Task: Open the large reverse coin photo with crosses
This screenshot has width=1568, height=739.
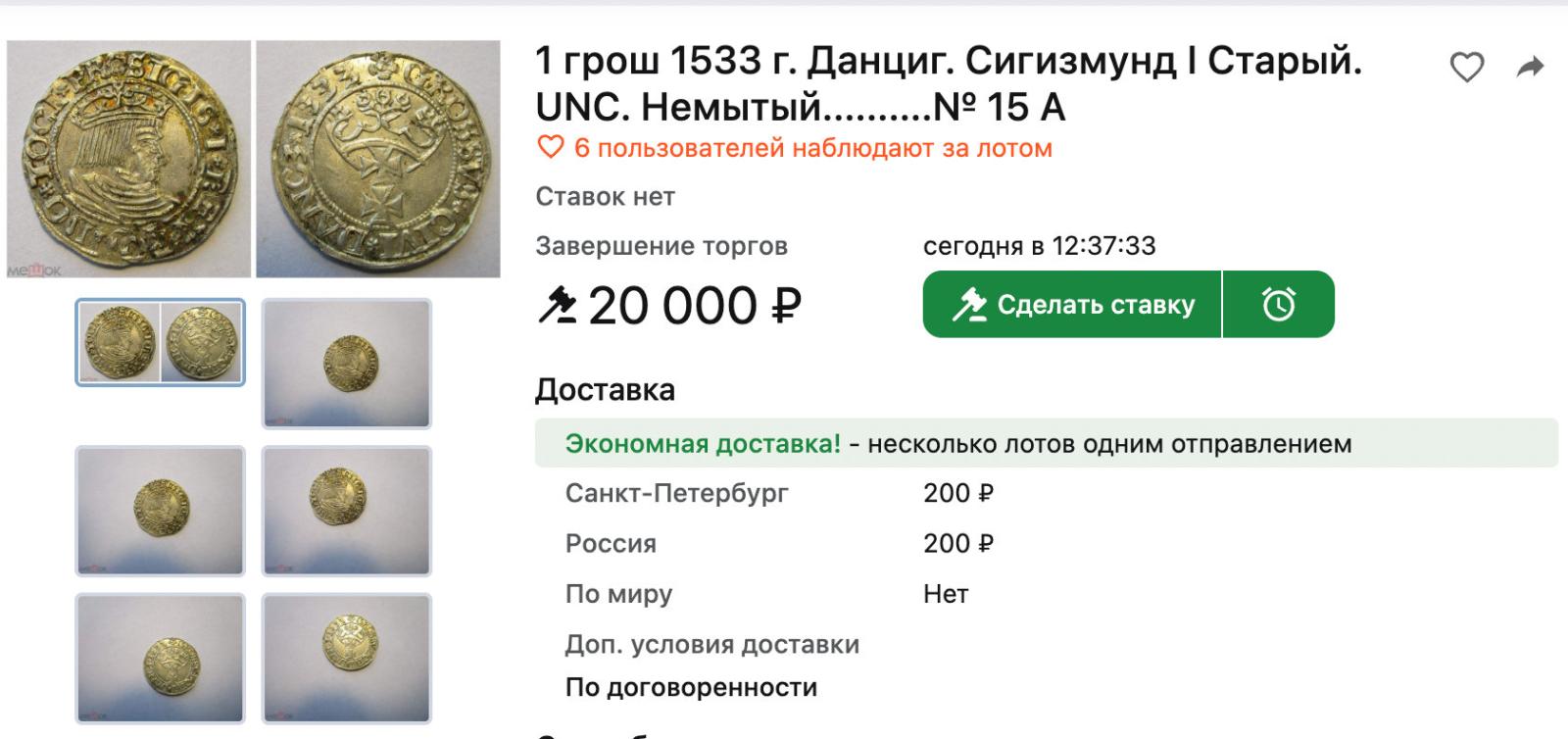Action: coord(378,159)
